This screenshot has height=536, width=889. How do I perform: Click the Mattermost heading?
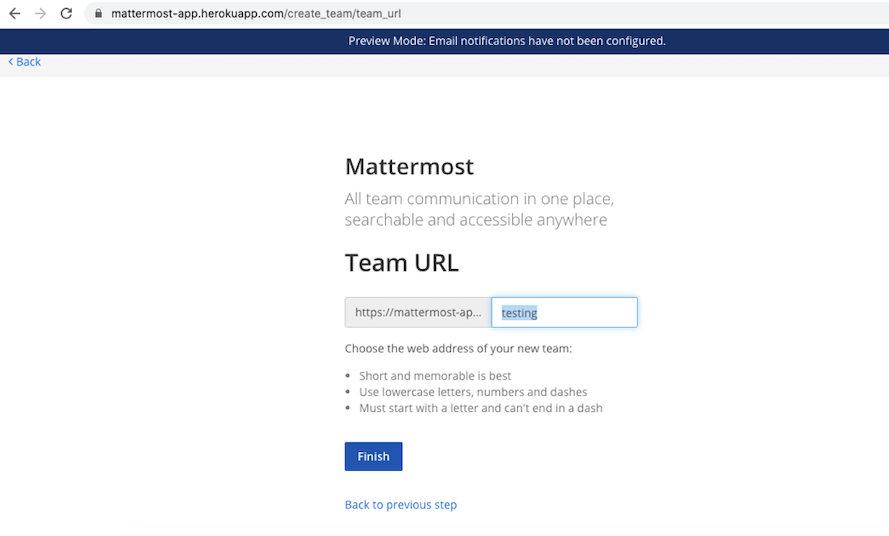409,167
